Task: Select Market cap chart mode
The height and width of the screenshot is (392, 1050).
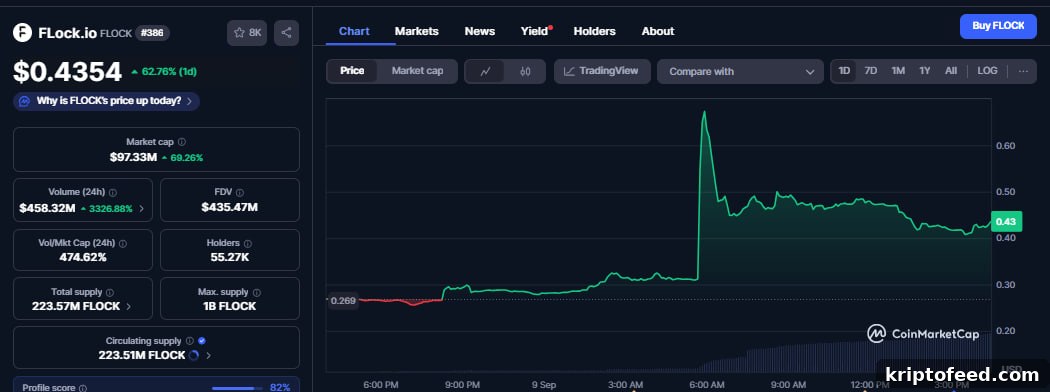Action: coord(417,71)
